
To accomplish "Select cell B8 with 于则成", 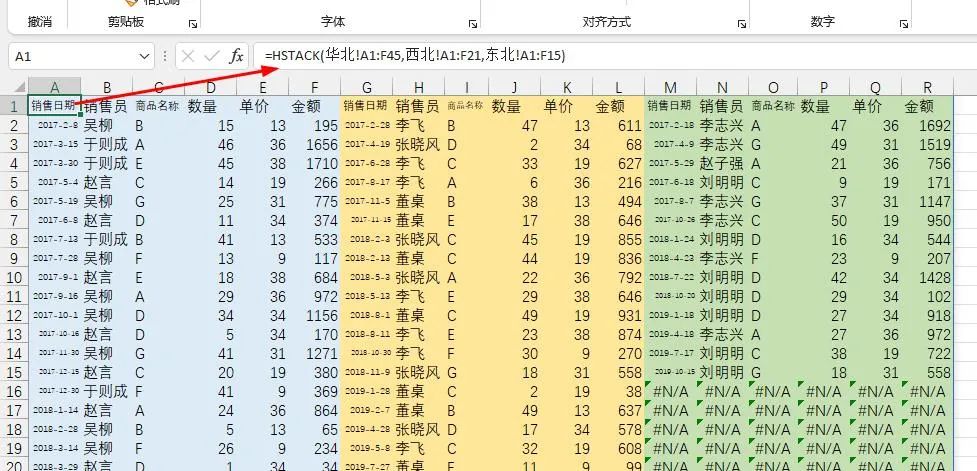I will (x=107, y=239).
